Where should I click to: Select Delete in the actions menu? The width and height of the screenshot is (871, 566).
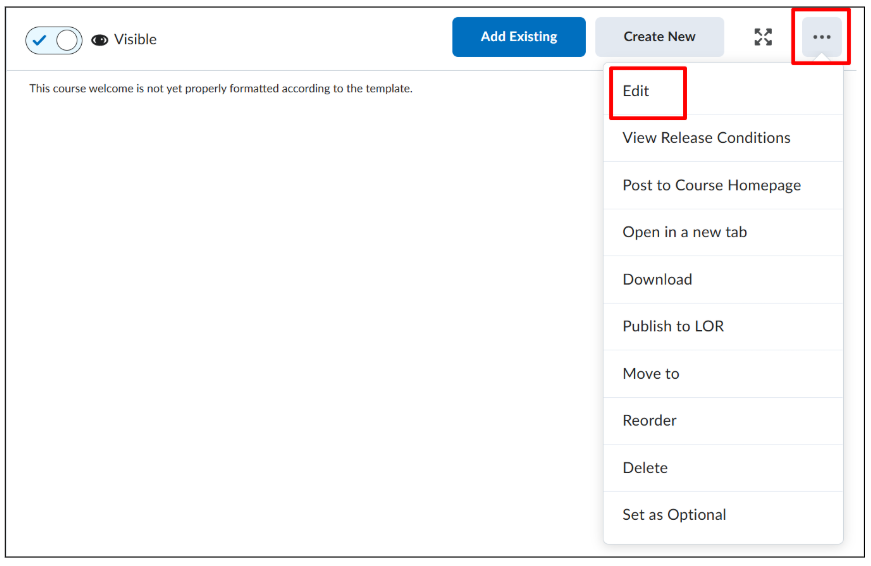coord(723,468)
